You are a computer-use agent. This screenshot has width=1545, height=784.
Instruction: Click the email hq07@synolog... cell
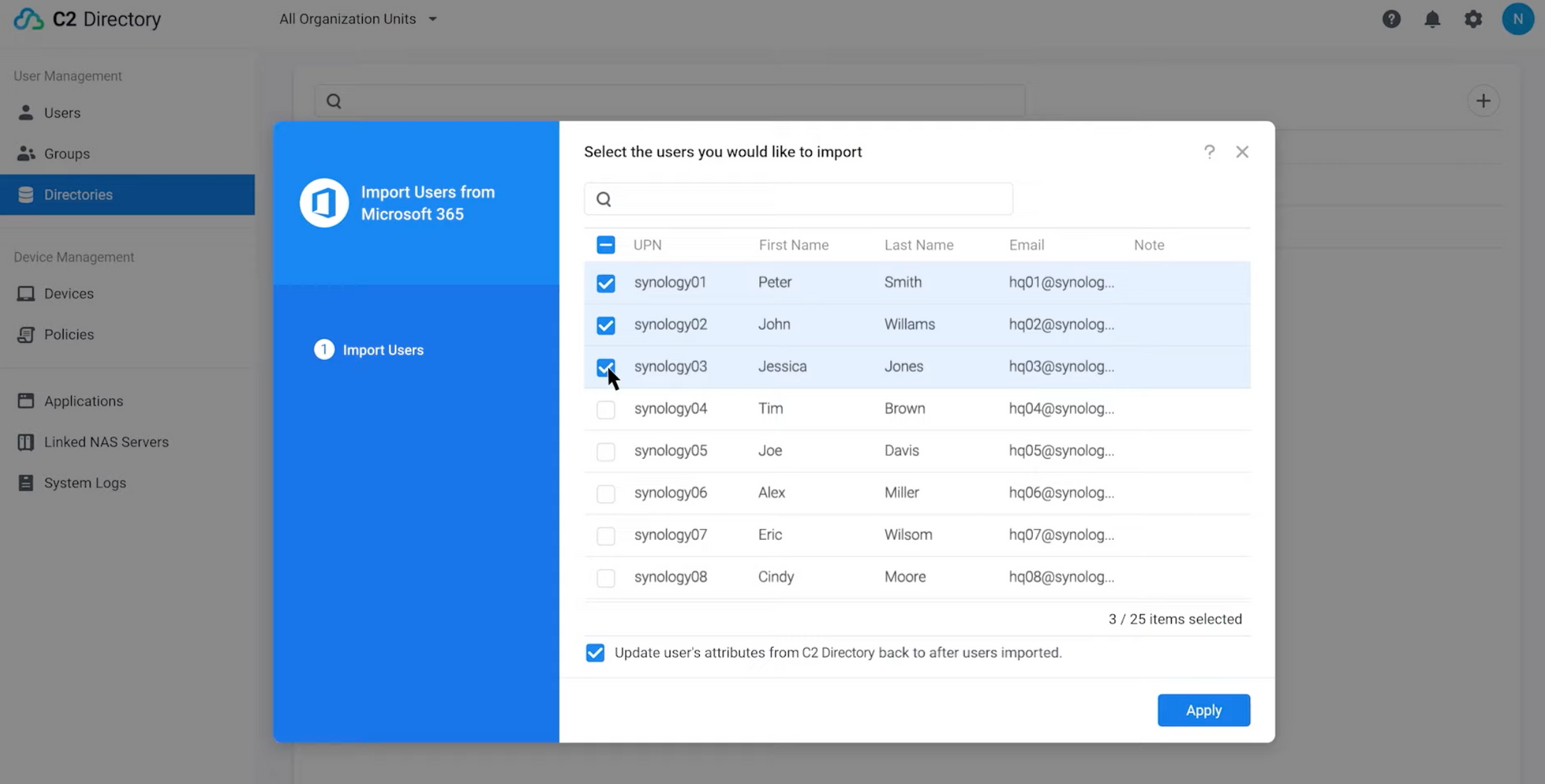click(1061, 535)
